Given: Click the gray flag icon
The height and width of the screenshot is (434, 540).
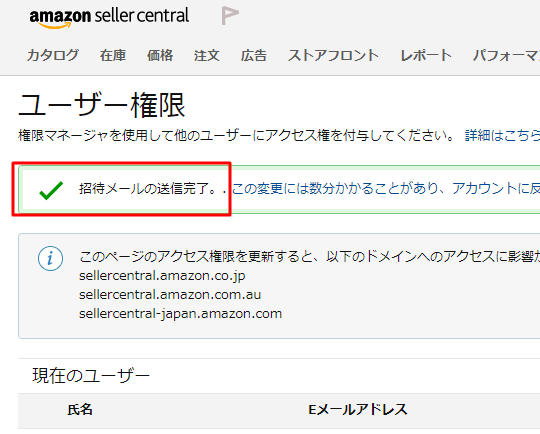Looking at the screenshot, I should pos(230,16).
